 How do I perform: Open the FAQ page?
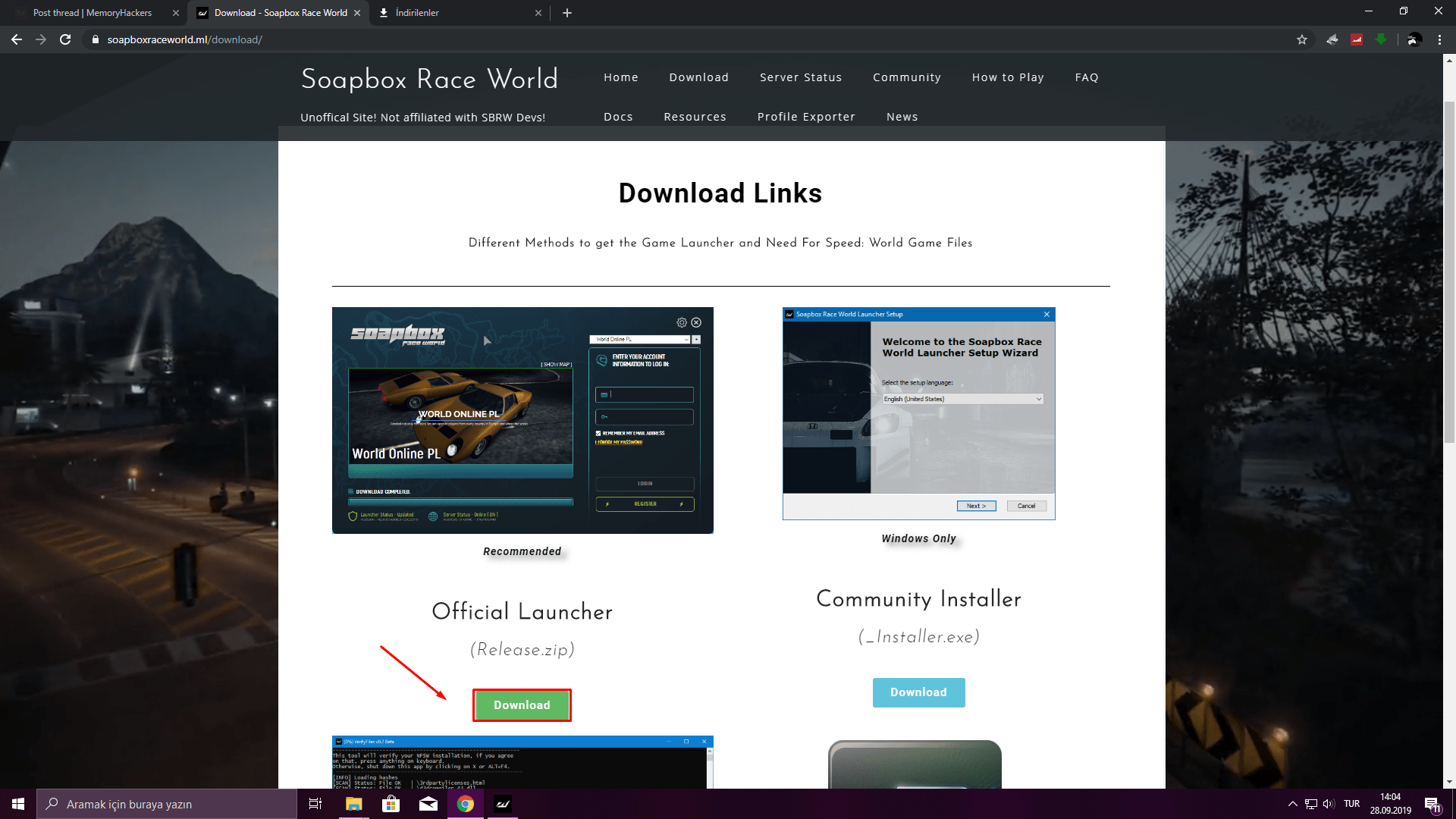(1087, 77)
